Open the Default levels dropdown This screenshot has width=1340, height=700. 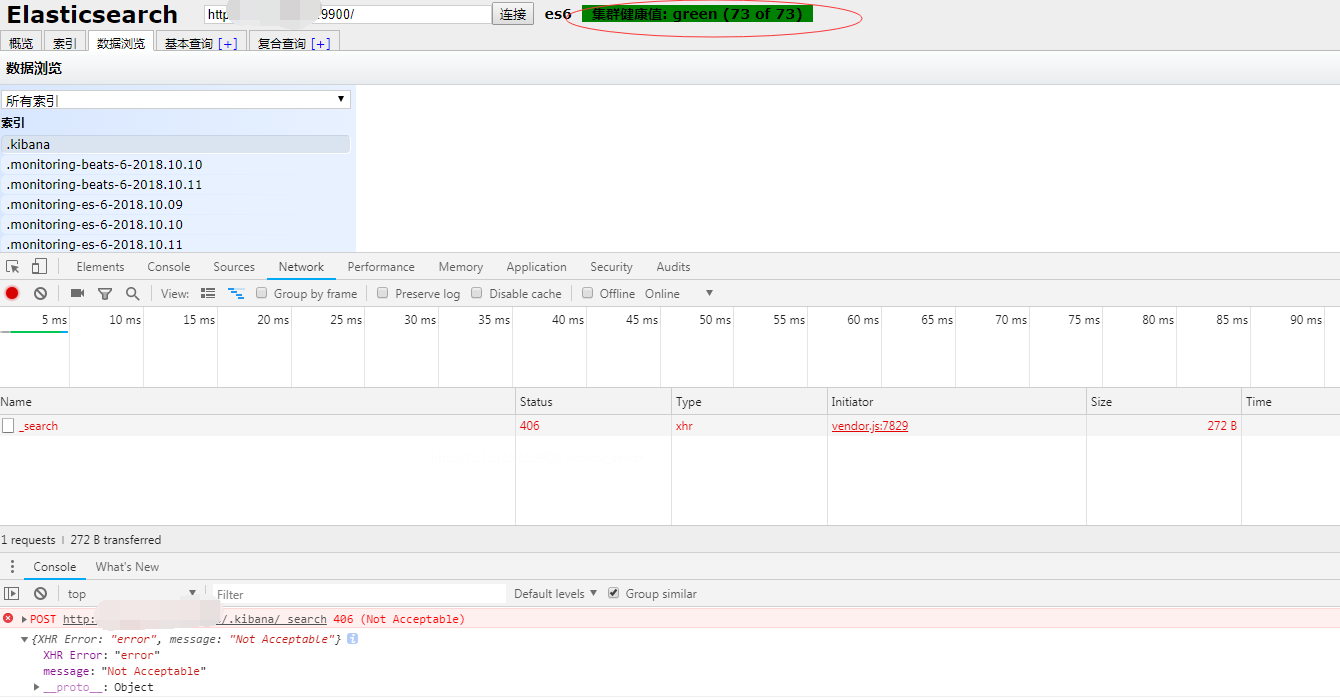555,594
